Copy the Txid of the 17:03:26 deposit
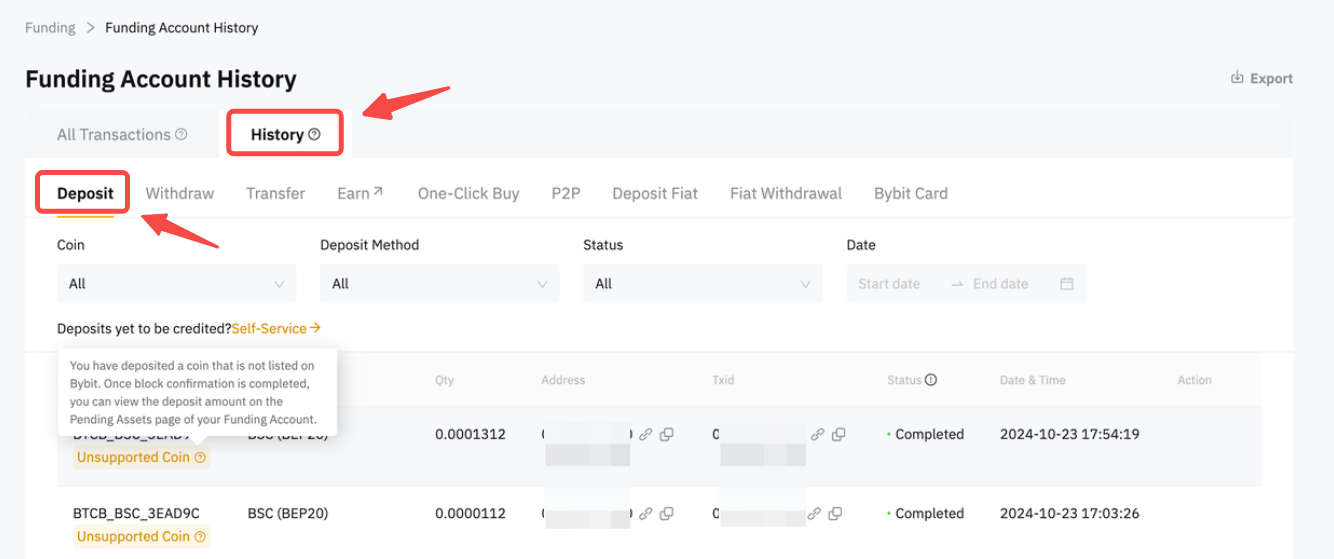Viewport: 1334px width, 559px height. click(839, 514)
